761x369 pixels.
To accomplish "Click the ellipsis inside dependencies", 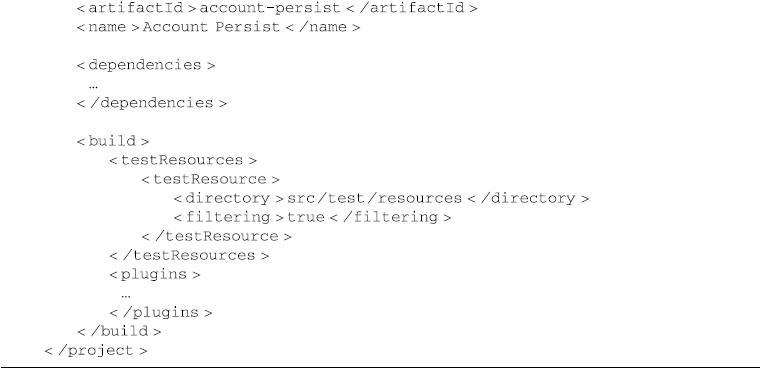I will coord(94,86).
